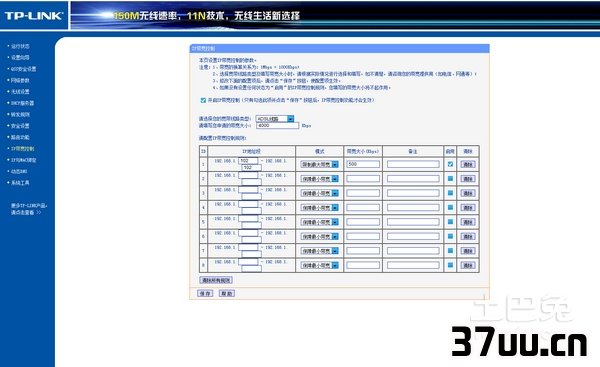
Task: Open the 运行状态 (Status) menu item
Action: tap(20, 46)
